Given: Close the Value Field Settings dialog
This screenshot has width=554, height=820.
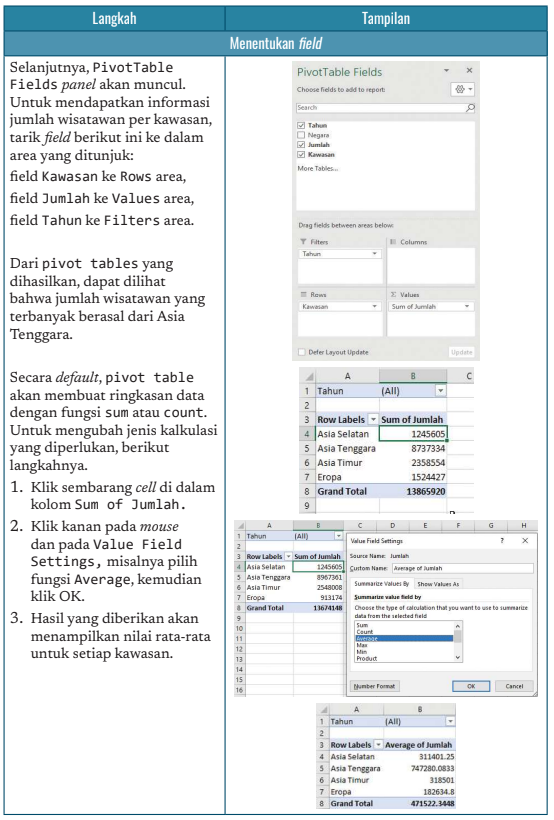Looking at the screenshot, I should click(x=525, y=540).
